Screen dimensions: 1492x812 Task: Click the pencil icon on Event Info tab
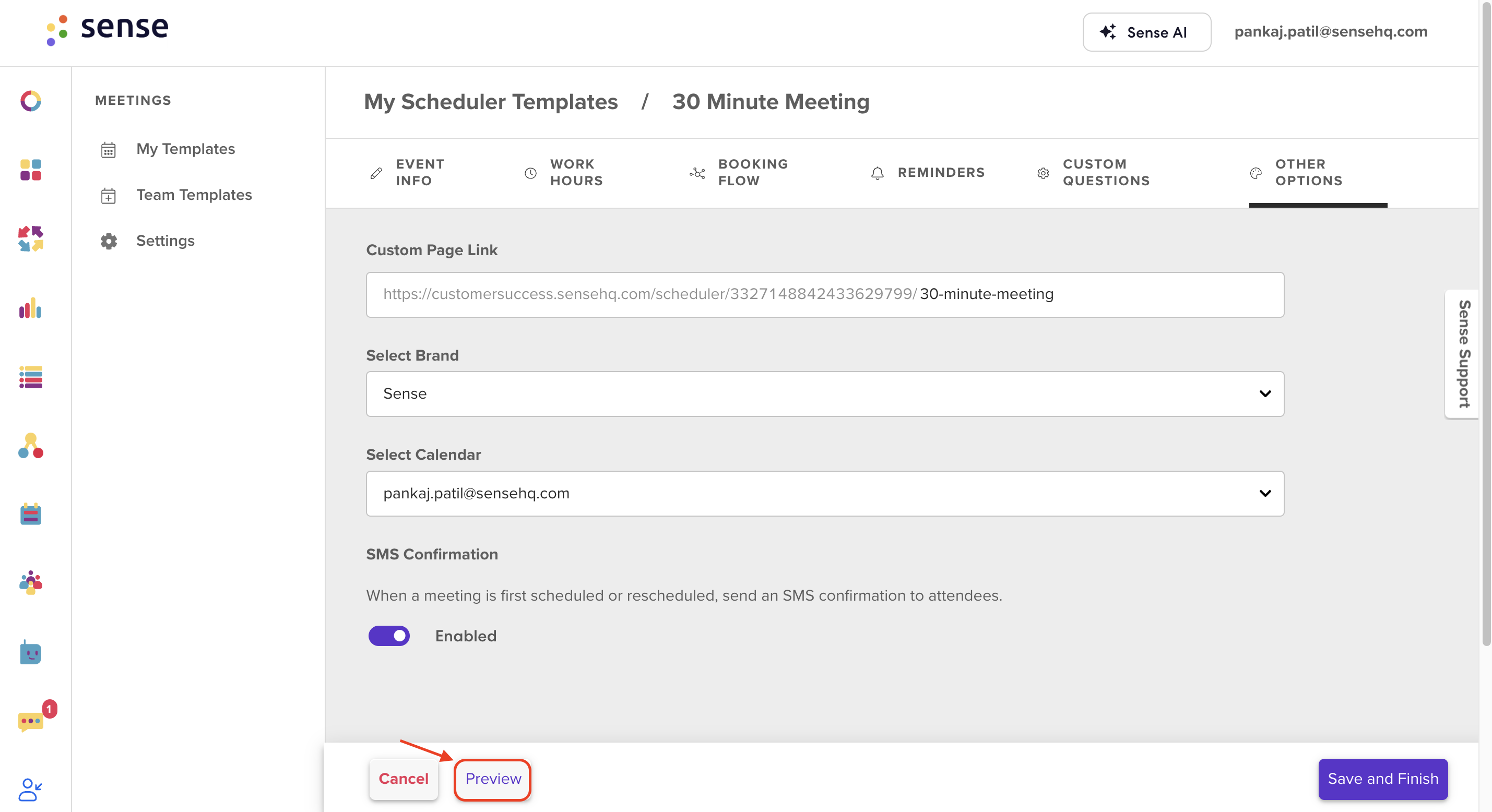(x=376, y=173)
